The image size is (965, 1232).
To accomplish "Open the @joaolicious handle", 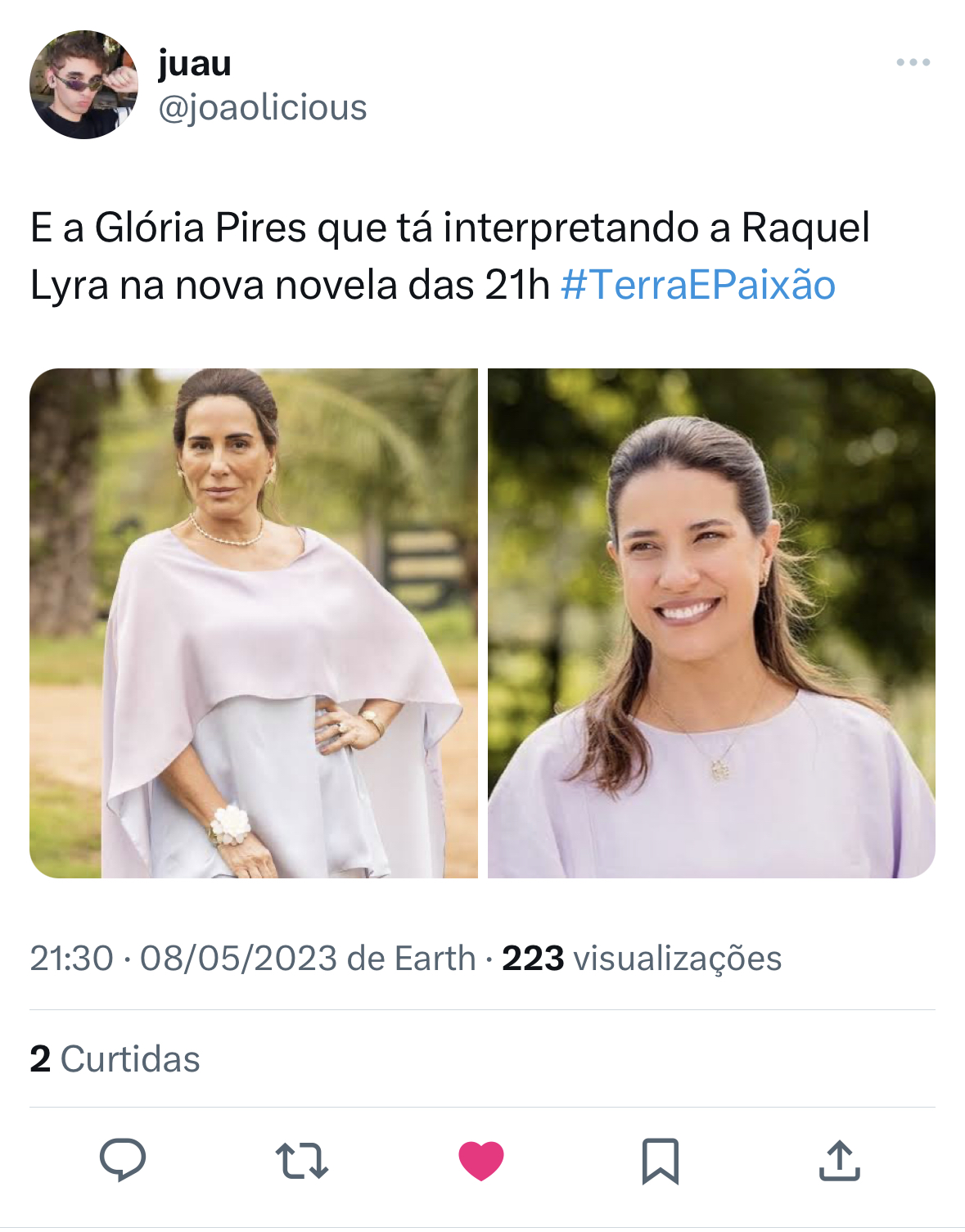I will coord(263,107).
